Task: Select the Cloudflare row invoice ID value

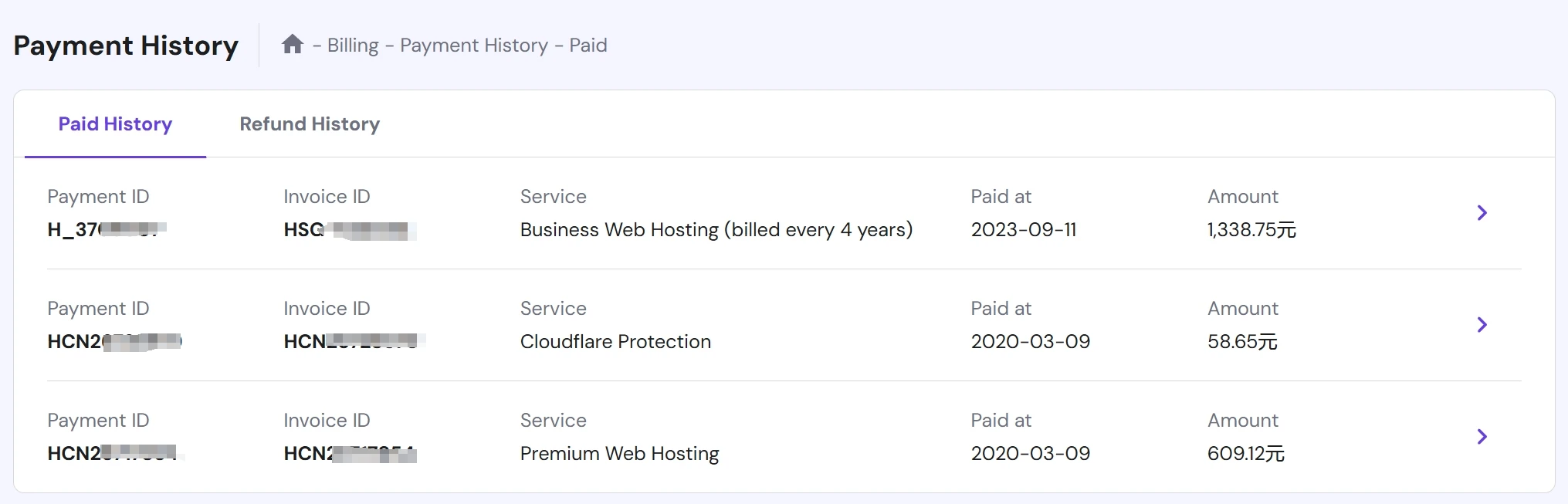Action: point(354,342)
